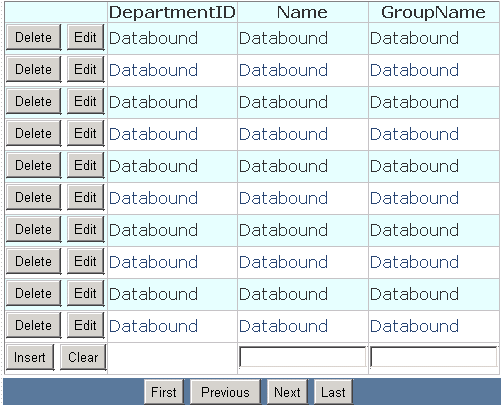502x405 pixels.
Task: Go to Previous page
Action: 226,392
